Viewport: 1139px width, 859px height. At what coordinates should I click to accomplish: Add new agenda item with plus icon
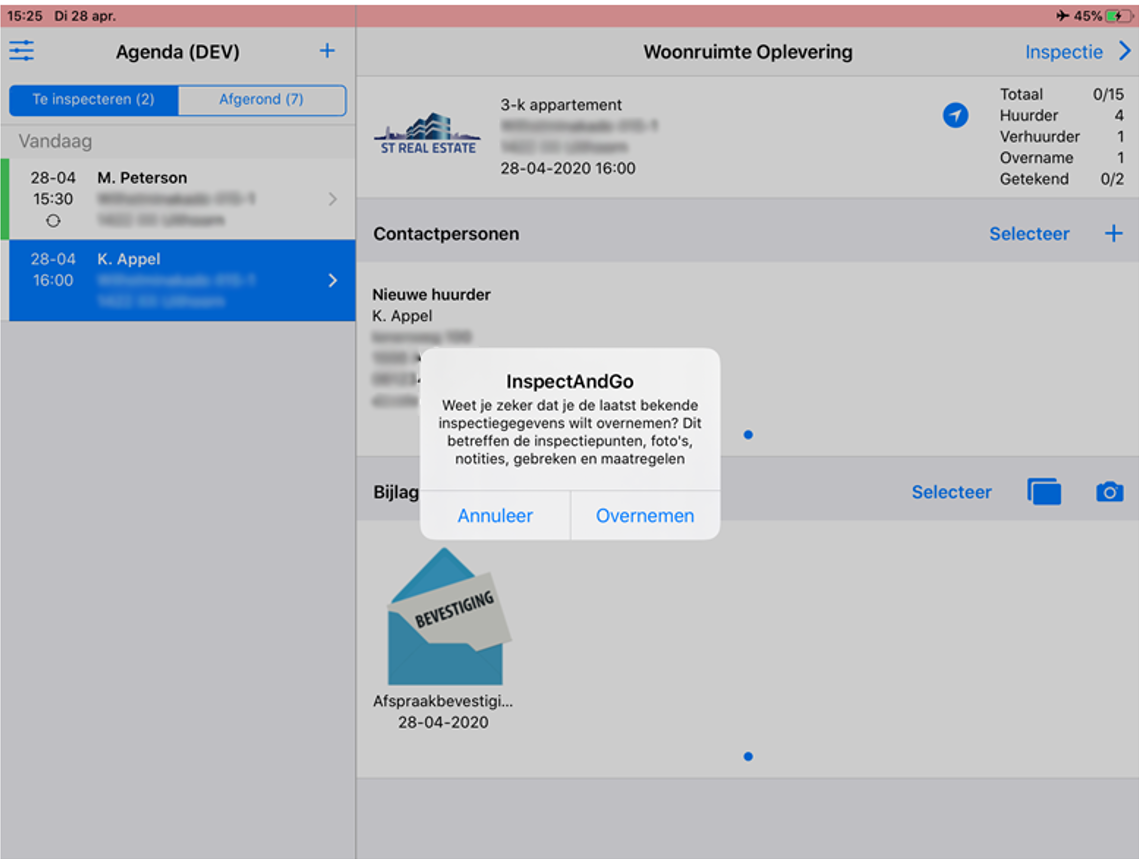(x=327, y=50)
